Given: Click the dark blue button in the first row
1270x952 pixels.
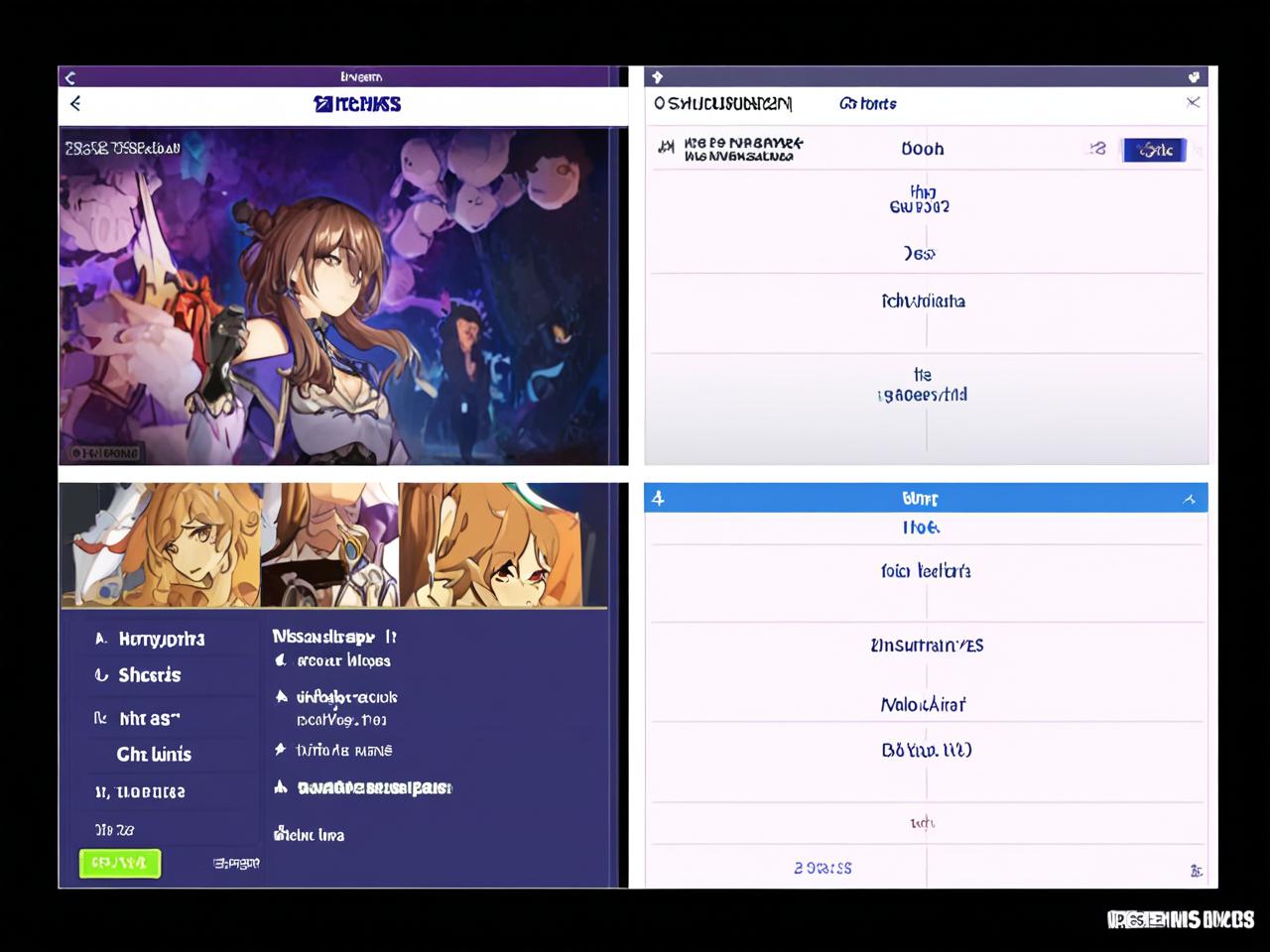Looking at the screenshot, I should coord(1154,150).
